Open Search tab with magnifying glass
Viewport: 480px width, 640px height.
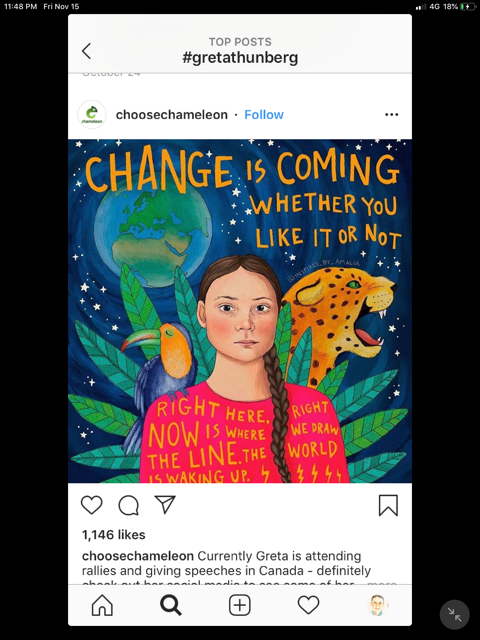[171, 605]
